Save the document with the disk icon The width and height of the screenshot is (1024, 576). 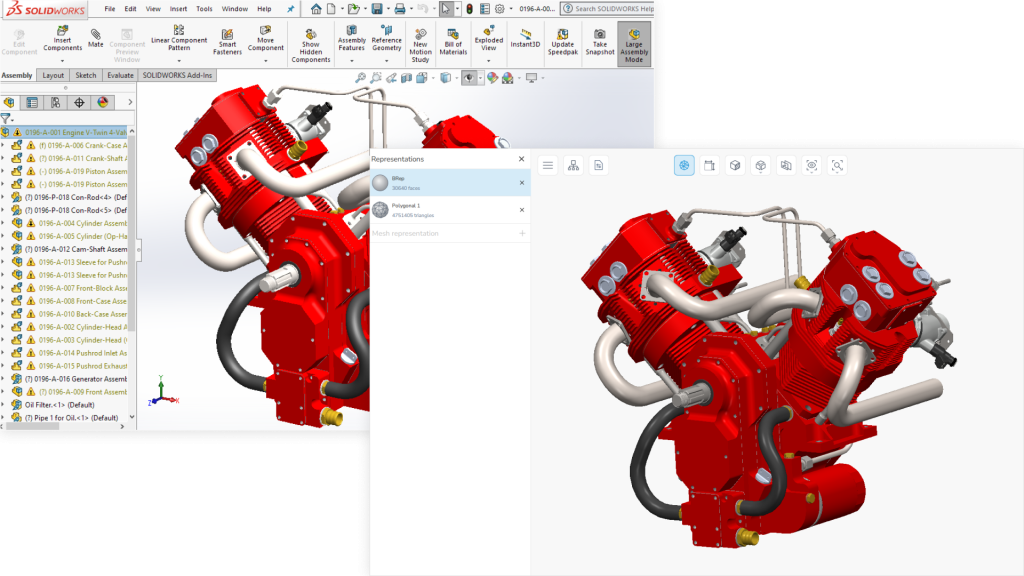tap(377, 8)
